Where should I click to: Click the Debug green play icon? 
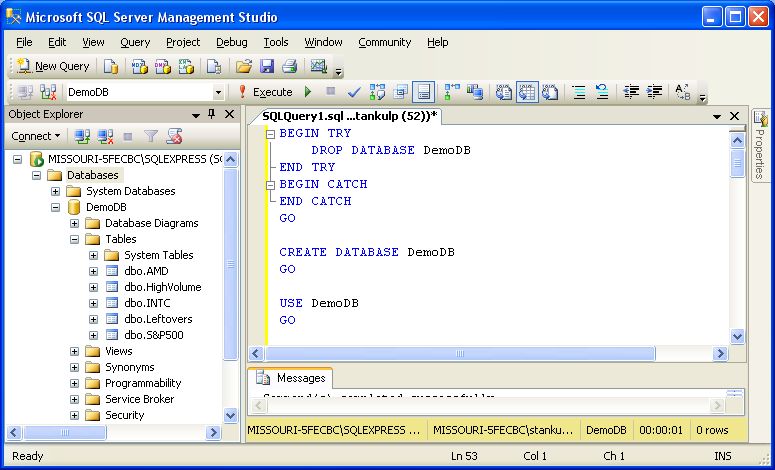pyautogui.click(x=308, y=92)
